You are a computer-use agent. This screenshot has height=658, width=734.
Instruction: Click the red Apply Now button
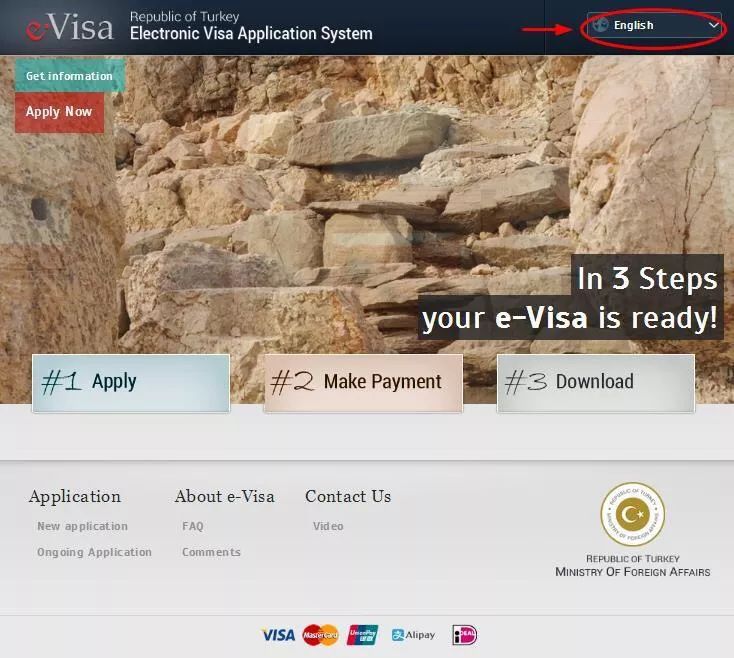click(x=59, y=112)
